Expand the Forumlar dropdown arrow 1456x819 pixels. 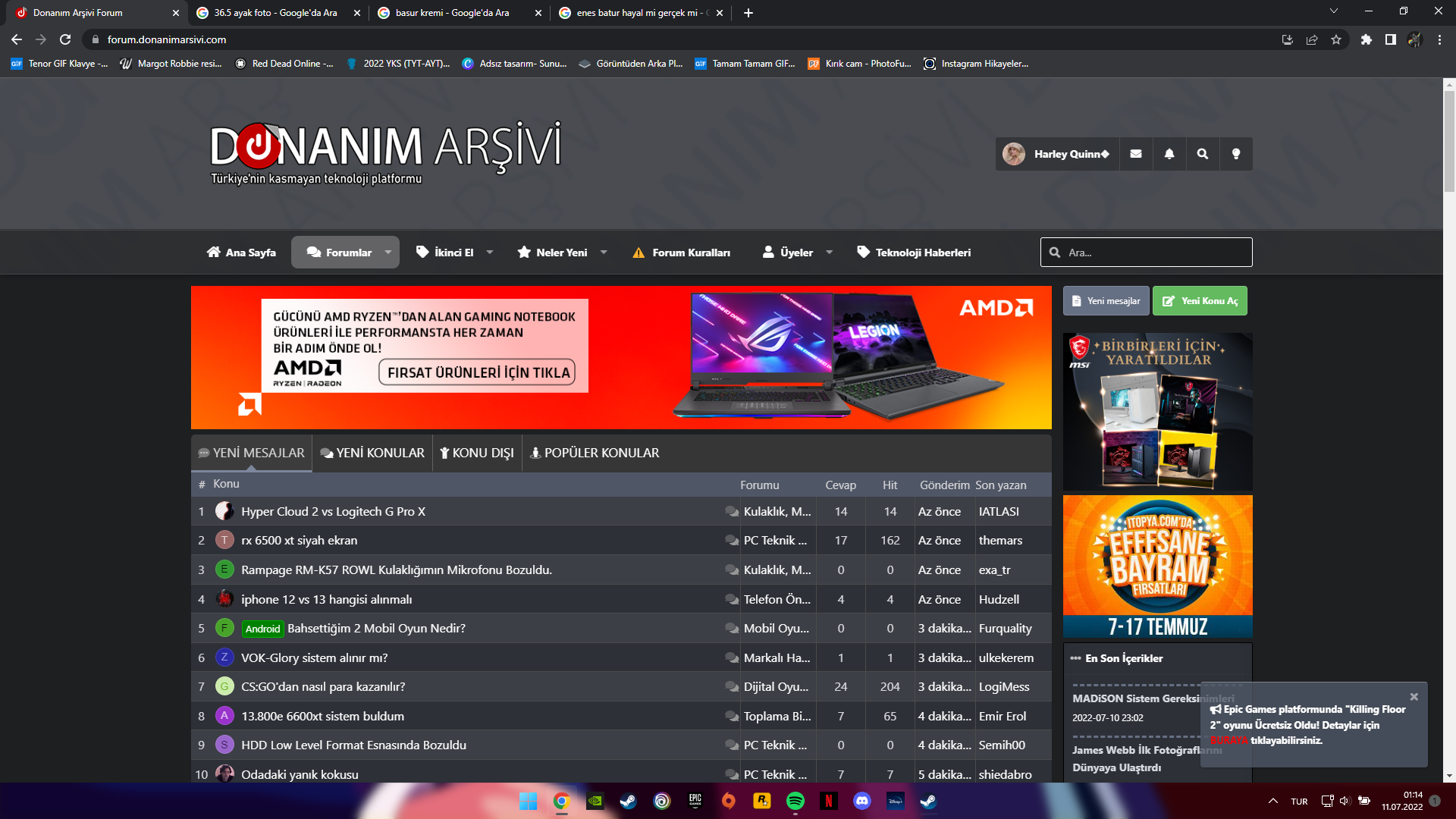[x=388, y=253]
